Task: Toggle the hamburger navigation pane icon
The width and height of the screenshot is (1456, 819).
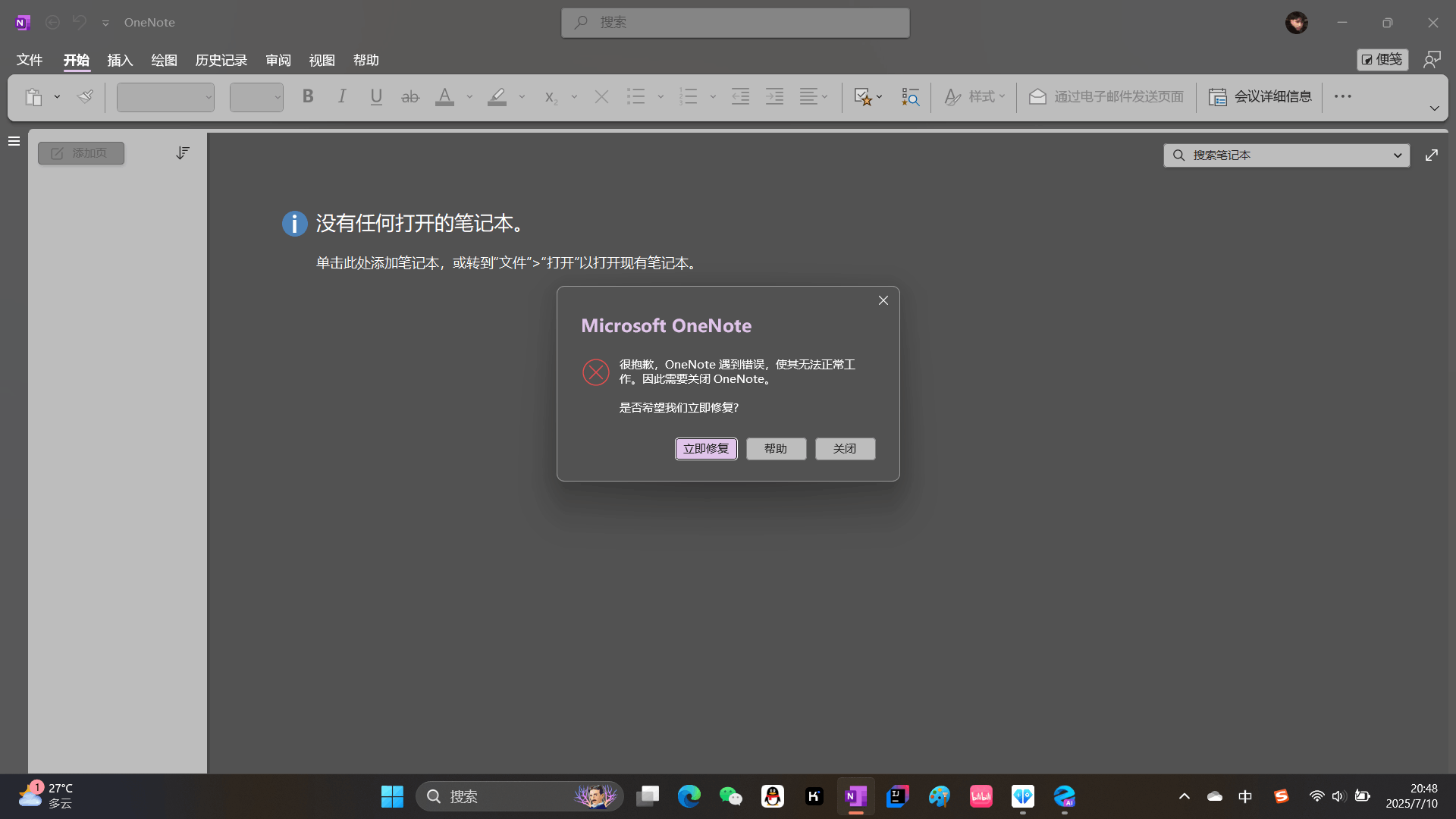Action: [x=14, y=141]
